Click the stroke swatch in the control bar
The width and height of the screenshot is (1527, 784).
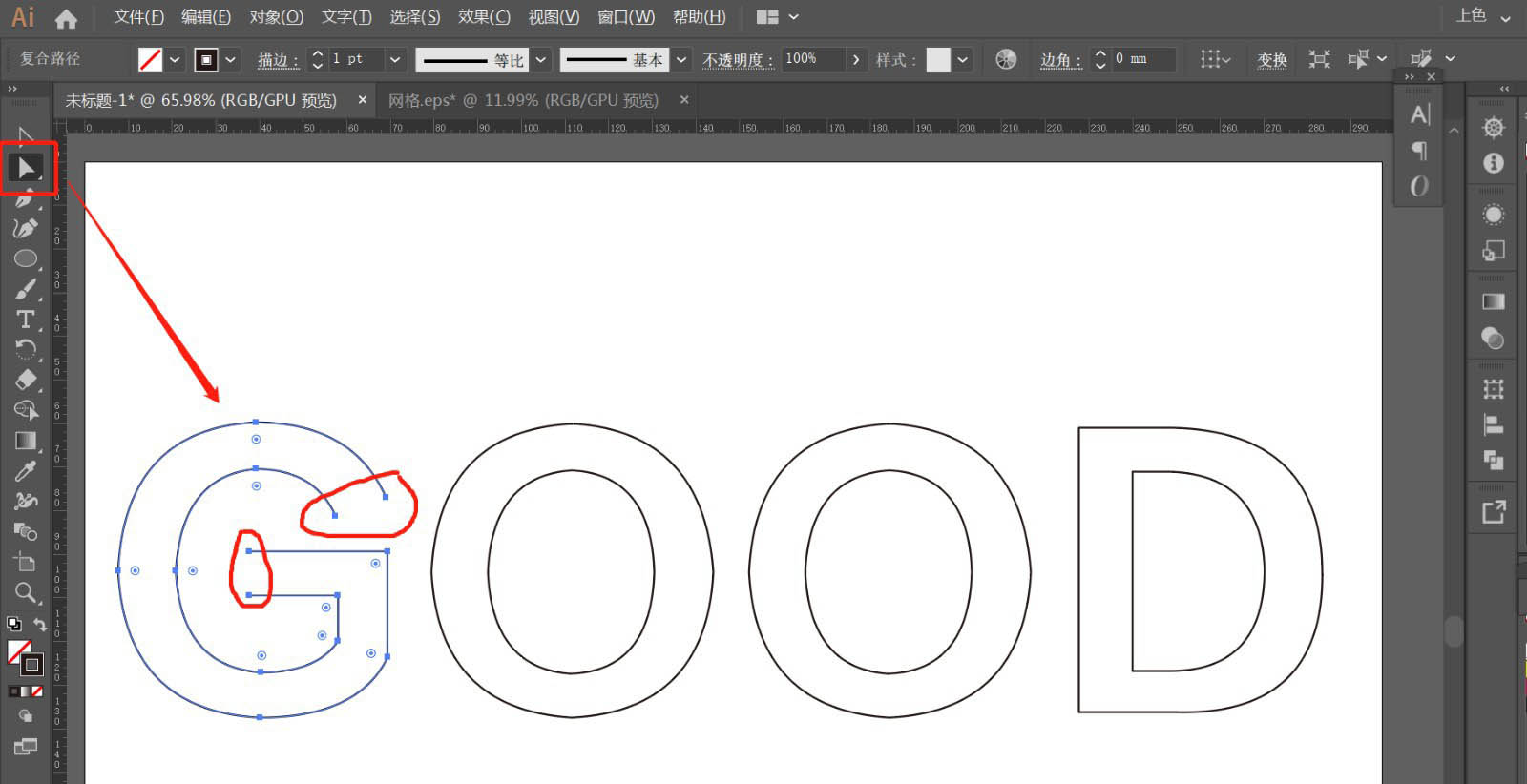(206, 59)
